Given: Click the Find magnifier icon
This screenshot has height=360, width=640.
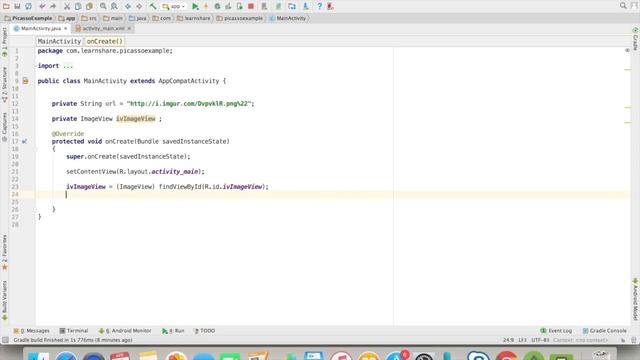Looking at the screenshot, I should coord(103,6).
